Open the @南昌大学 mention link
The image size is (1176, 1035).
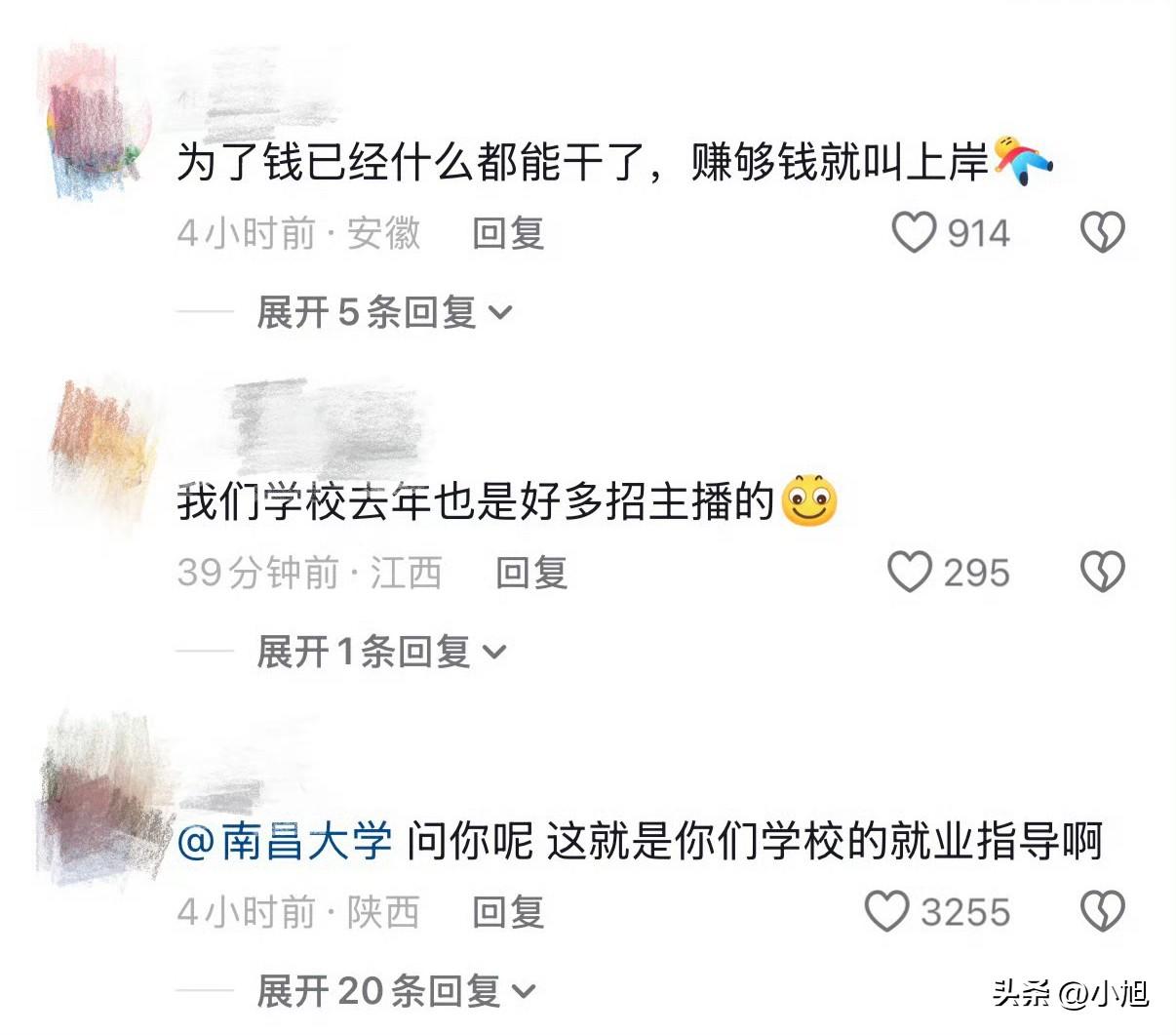[285, 841]
